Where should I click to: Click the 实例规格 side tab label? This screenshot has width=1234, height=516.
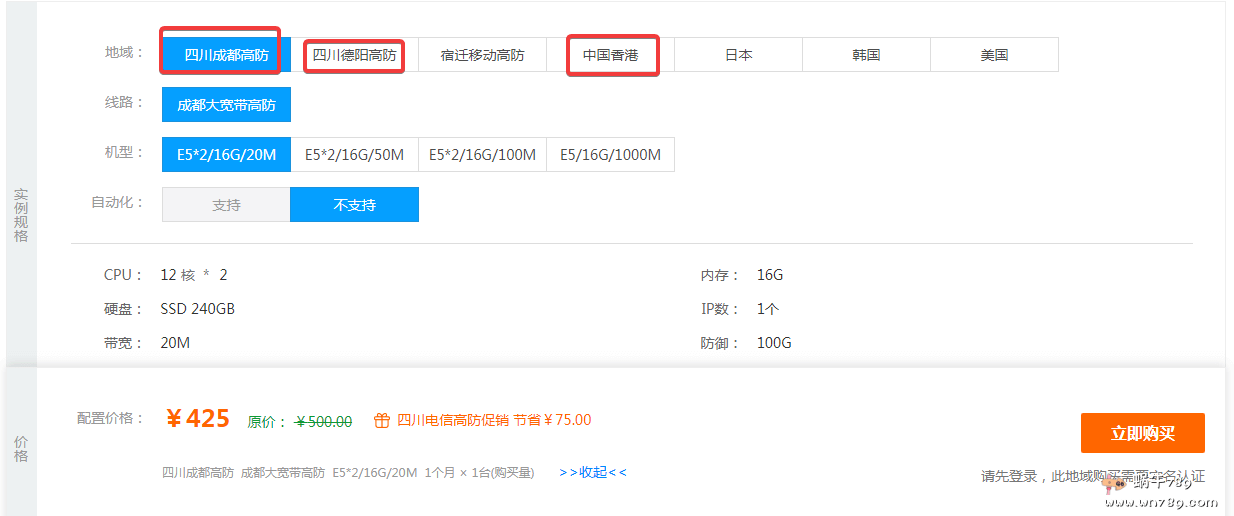point(21,214)
